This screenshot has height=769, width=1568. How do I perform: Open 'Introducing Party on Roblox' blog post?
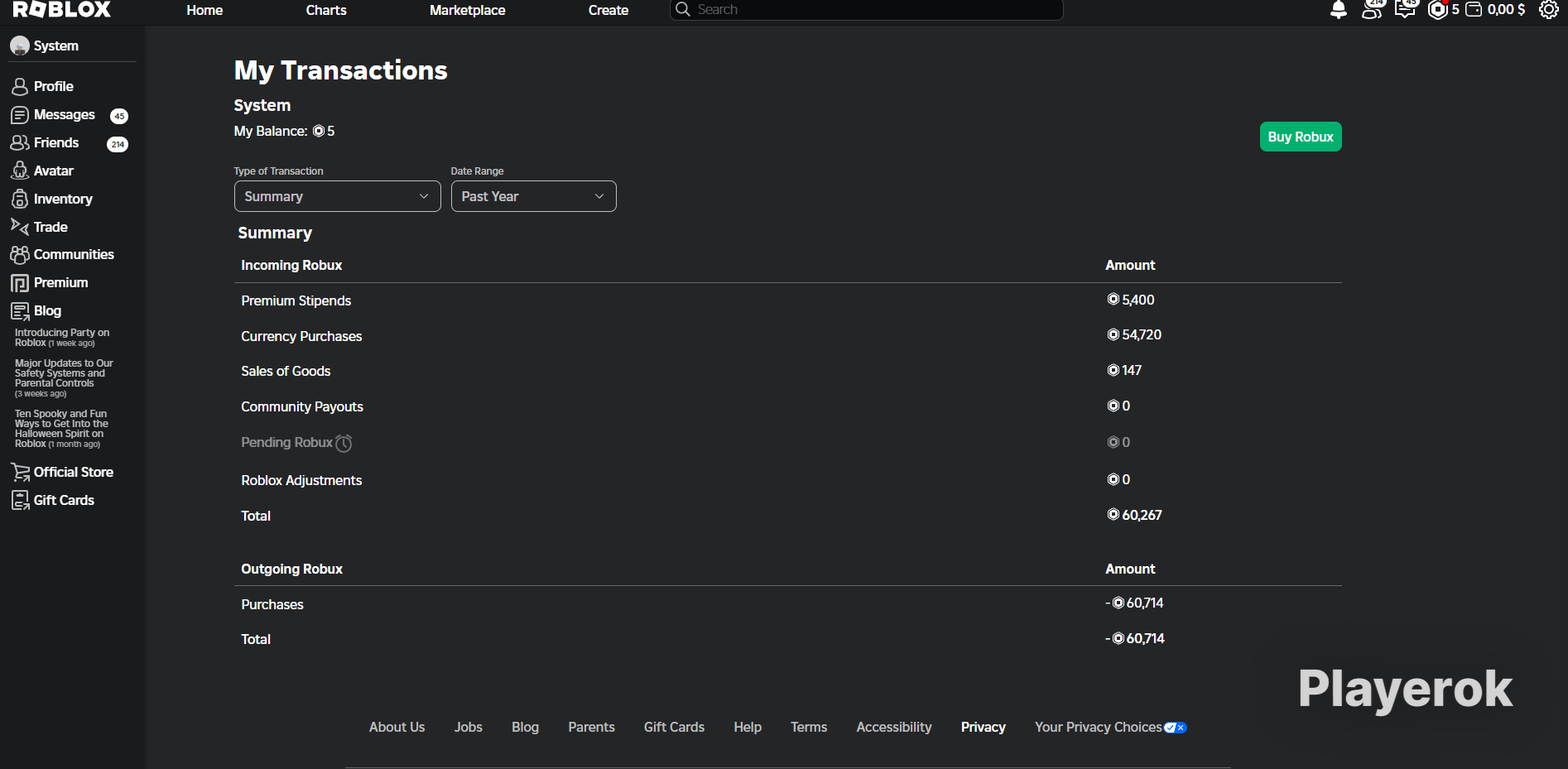[x=62, y=338]
